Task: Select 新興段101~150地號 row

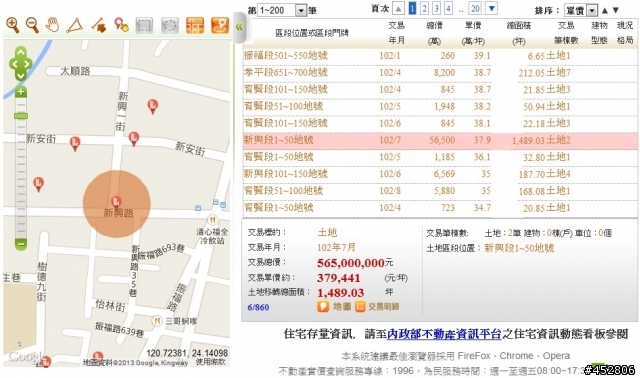Action: pyautogui.click(x=440, y=174)
